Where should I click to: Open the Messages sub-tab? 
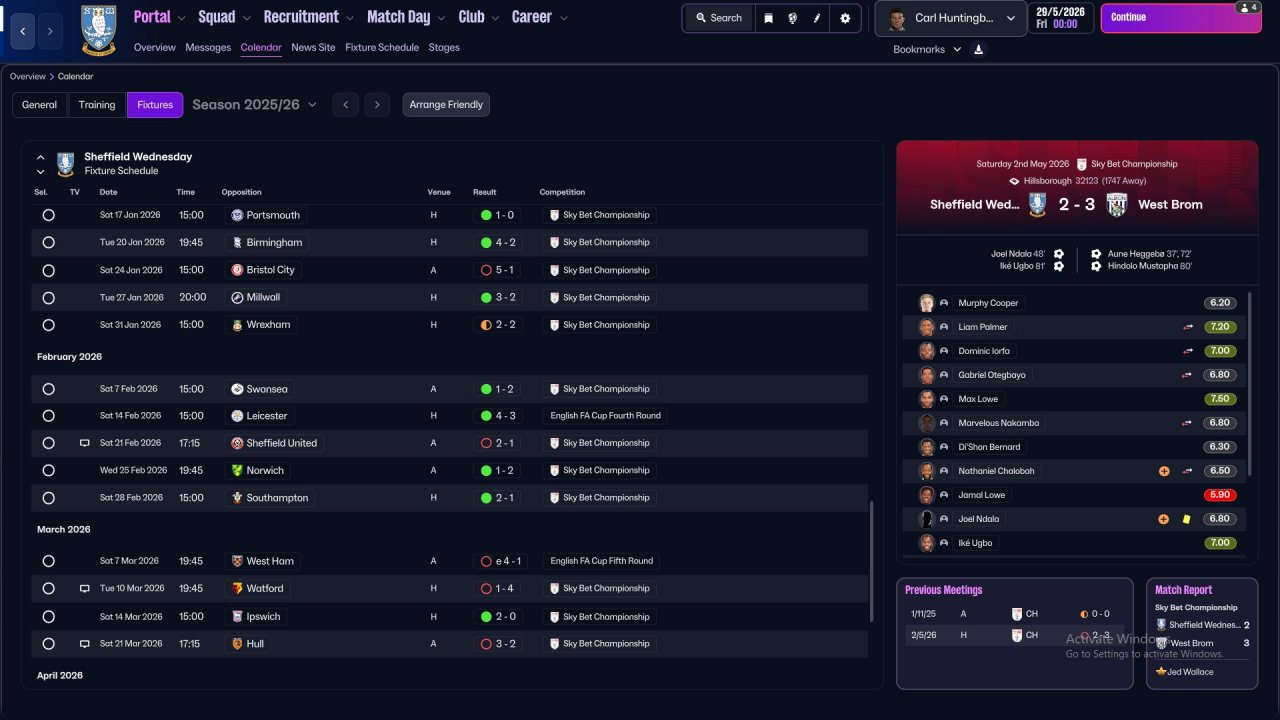pos(208,47)
